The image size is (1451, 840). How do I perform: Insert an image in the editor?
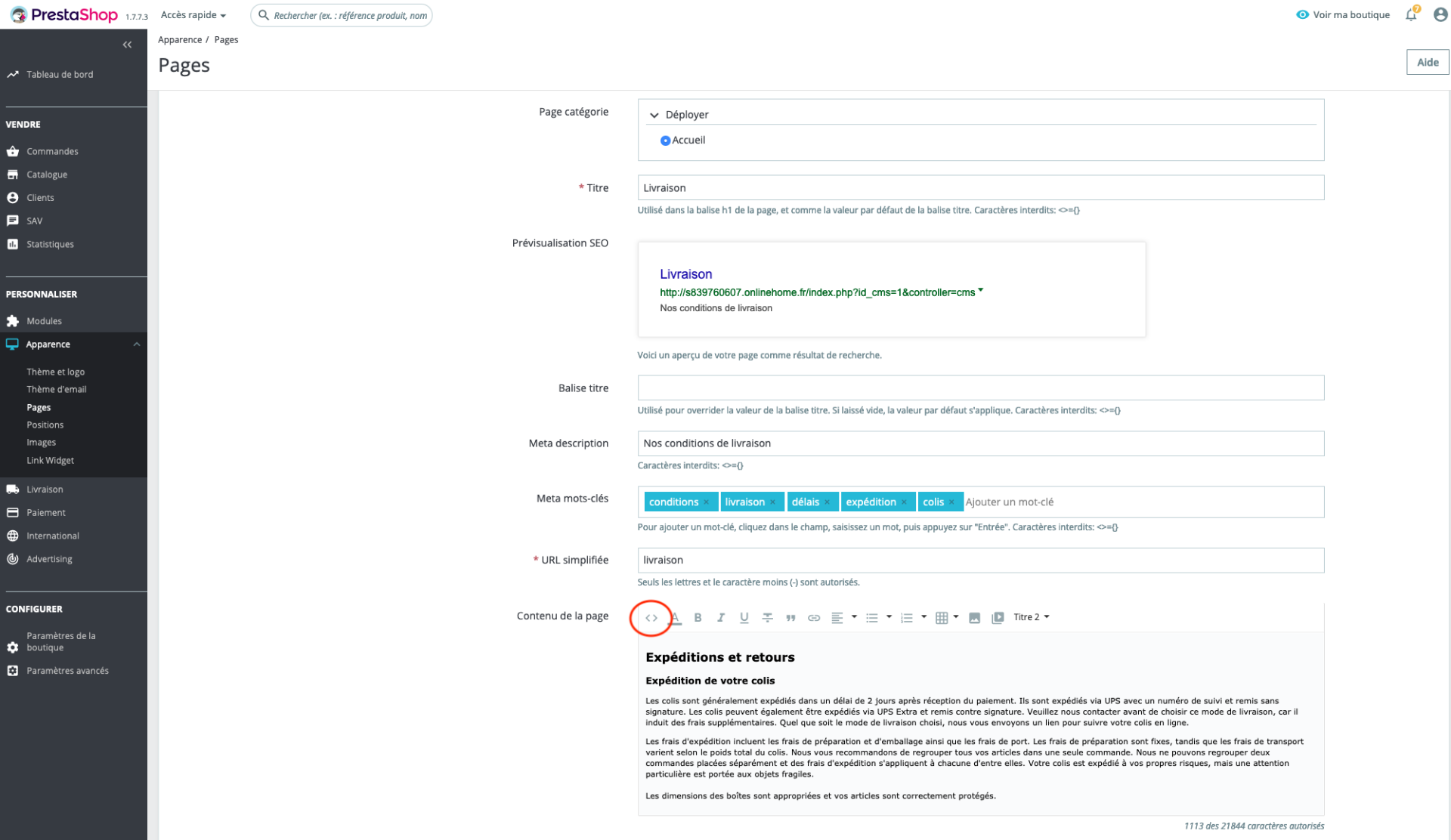click(974, 618)
